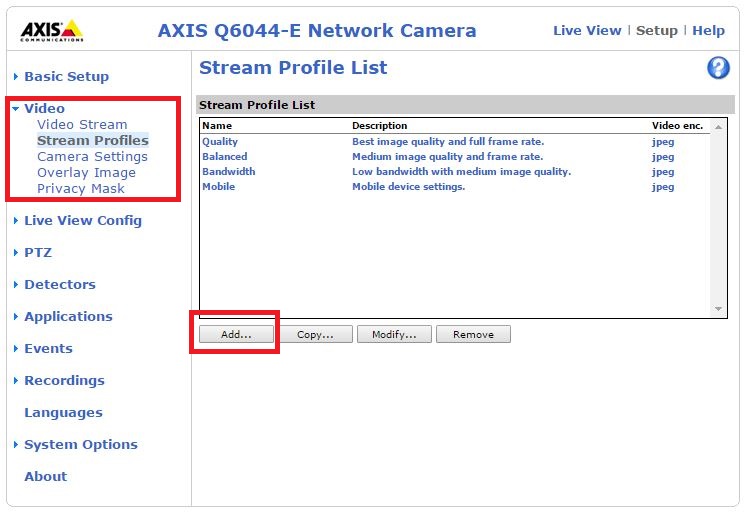The height and width of the screenshot is (512, 746).
Task: Click the blue help question mark icon
Action: click(x=717, y=68)
